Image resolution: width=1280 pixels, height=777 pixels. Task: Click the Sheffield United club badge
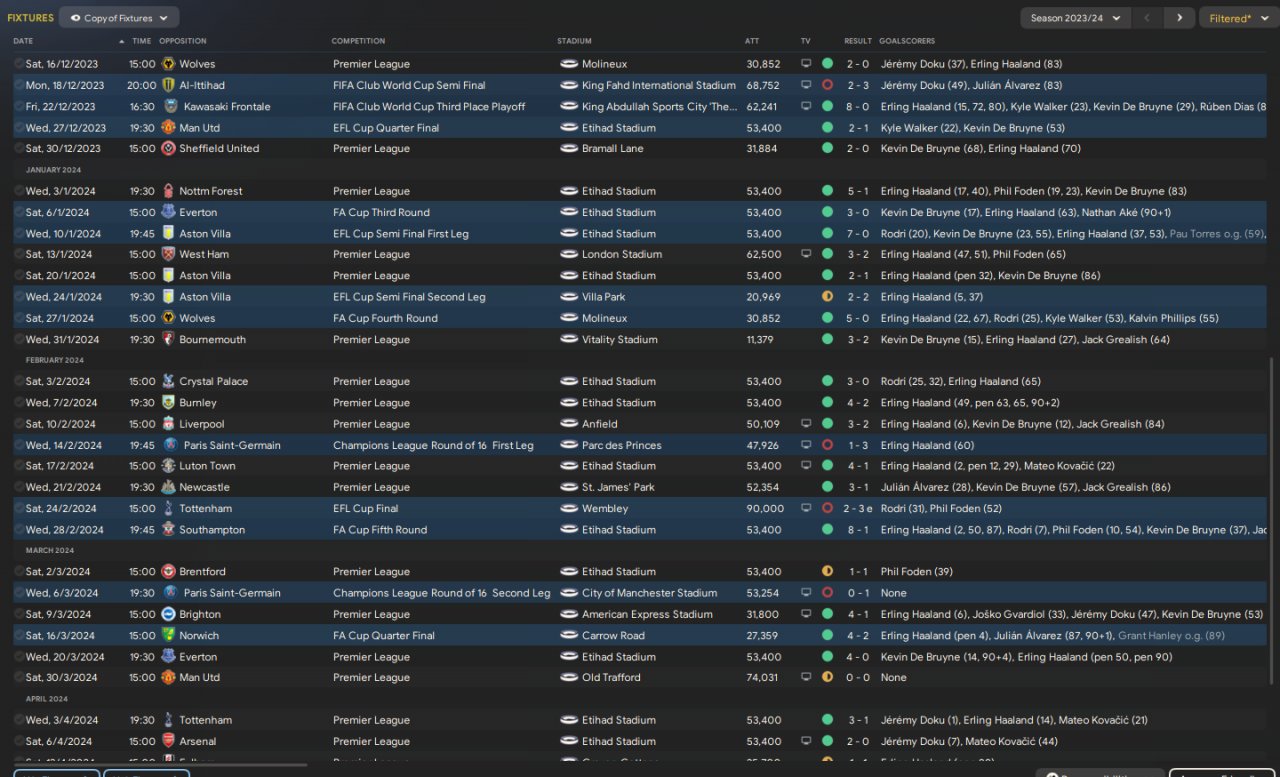[168, 148]
